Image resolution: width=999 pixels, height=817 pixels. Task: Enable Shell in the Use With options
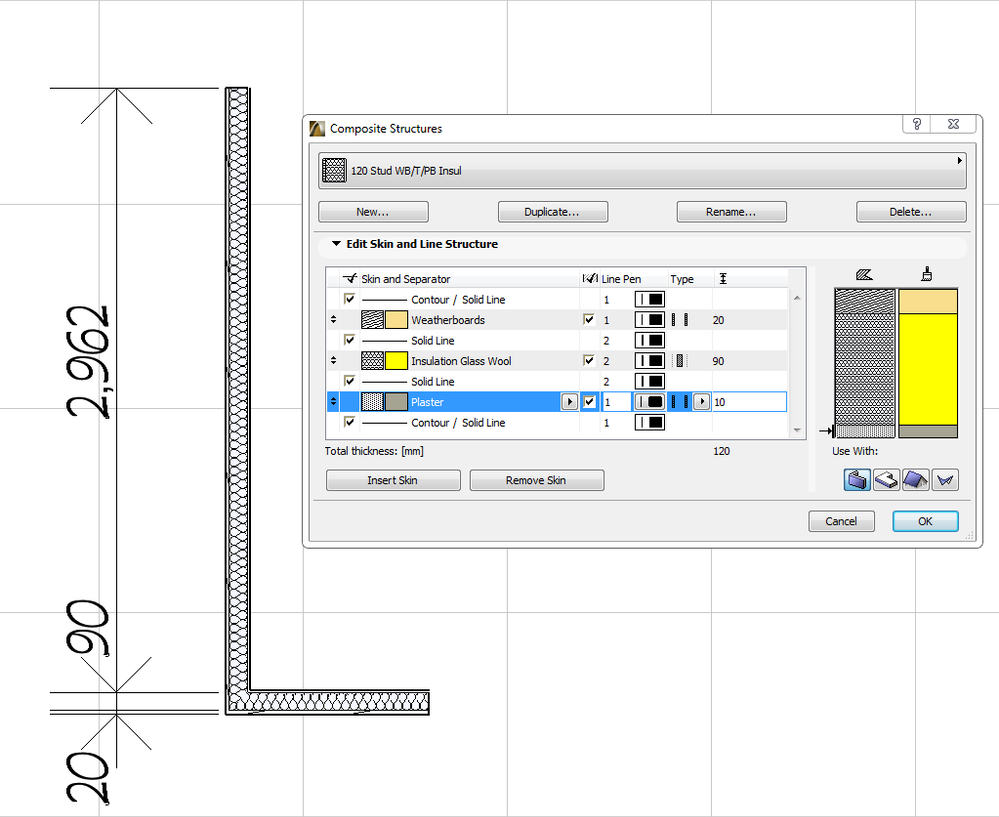(x=944, y=479)
